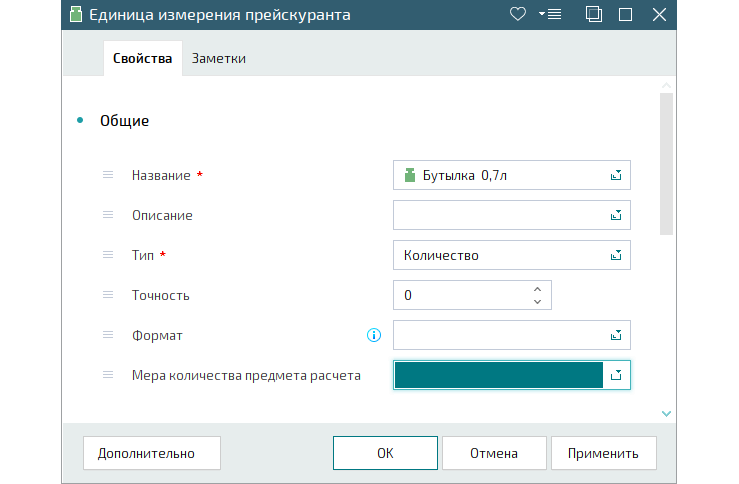Open the title bar list menu icon
Image resolution: width=739 pixels, height=484 pixels.
[x=550, y=14]
